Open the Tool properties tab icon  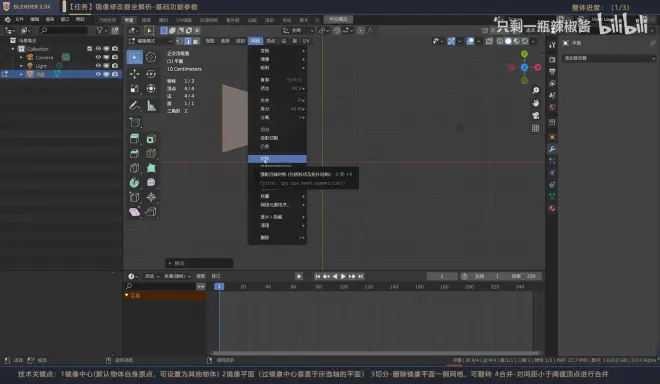click(x=552, y=45)
